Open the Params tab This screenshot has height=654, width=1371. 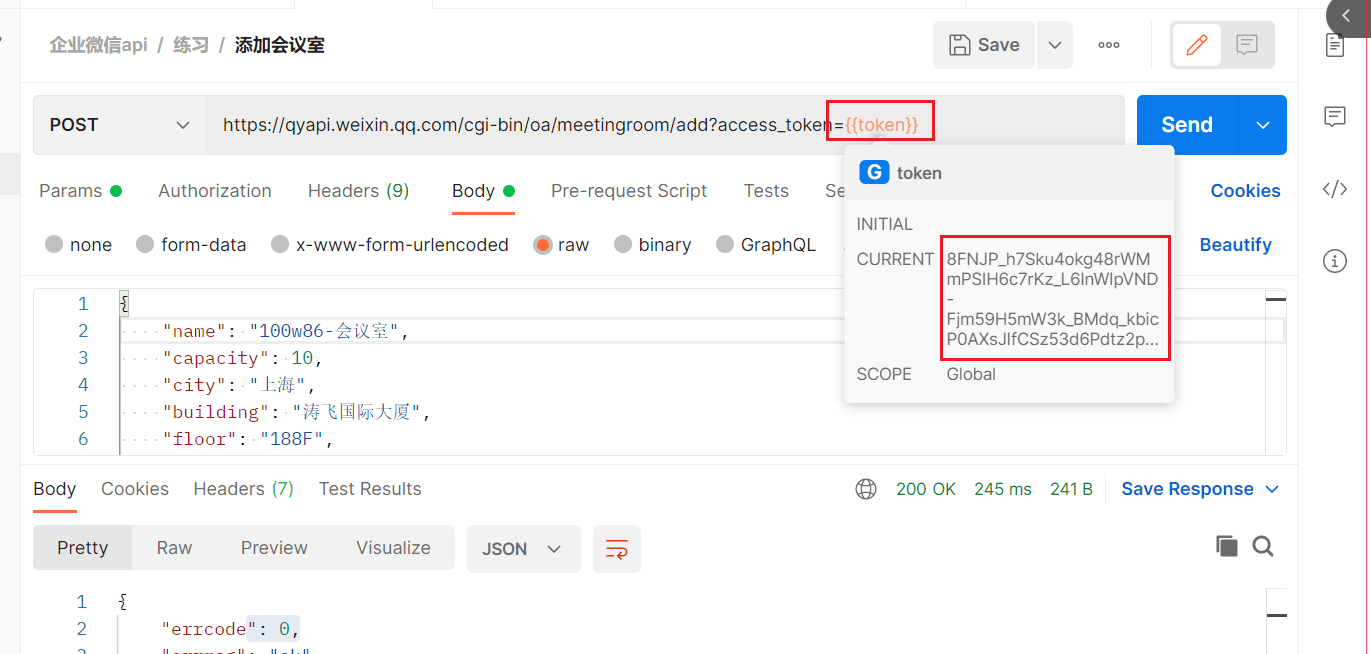[80, 191]
